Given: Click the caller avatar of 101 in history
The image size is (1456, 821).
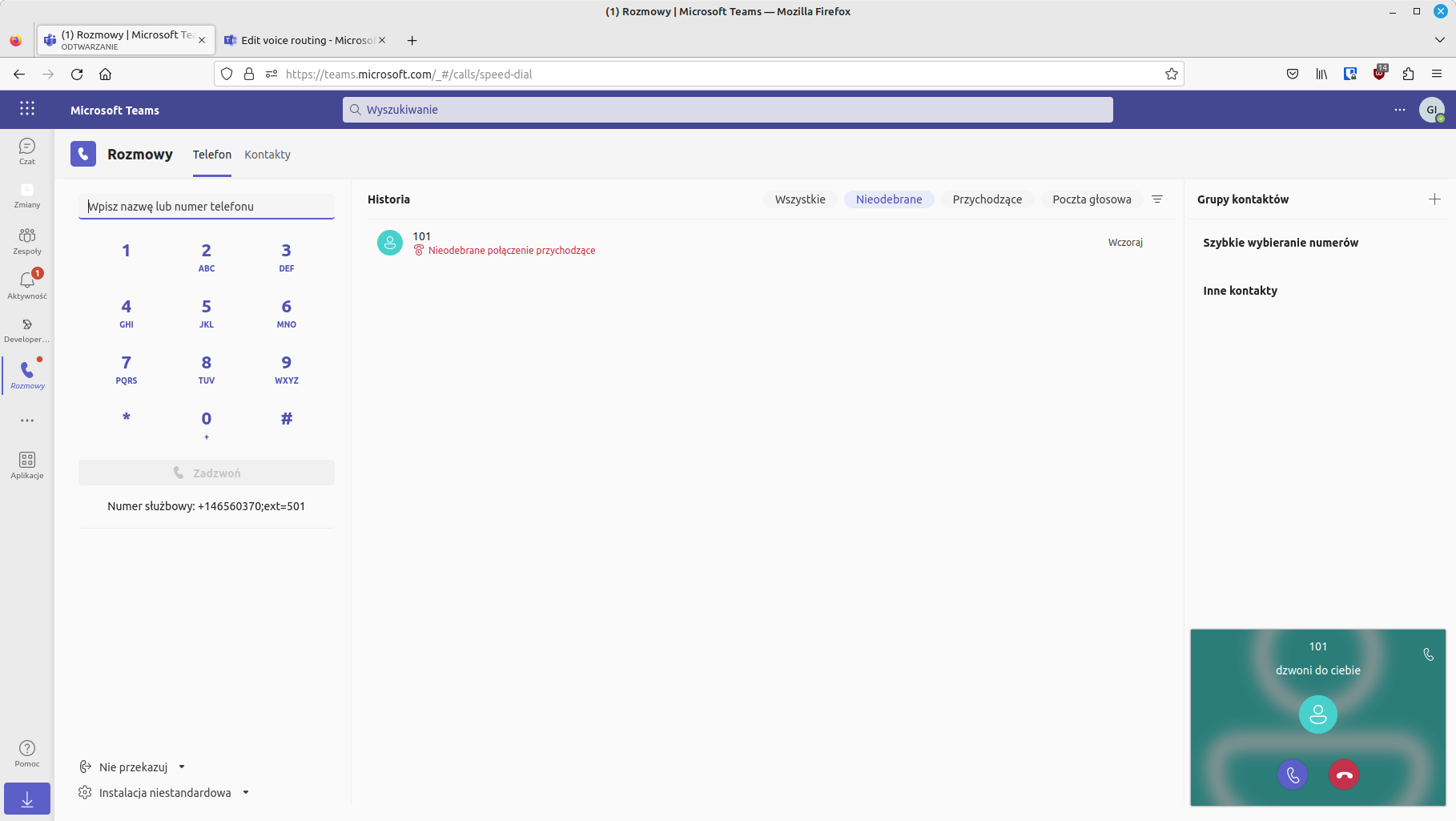Looking at the screenshot, I should 390,243.
